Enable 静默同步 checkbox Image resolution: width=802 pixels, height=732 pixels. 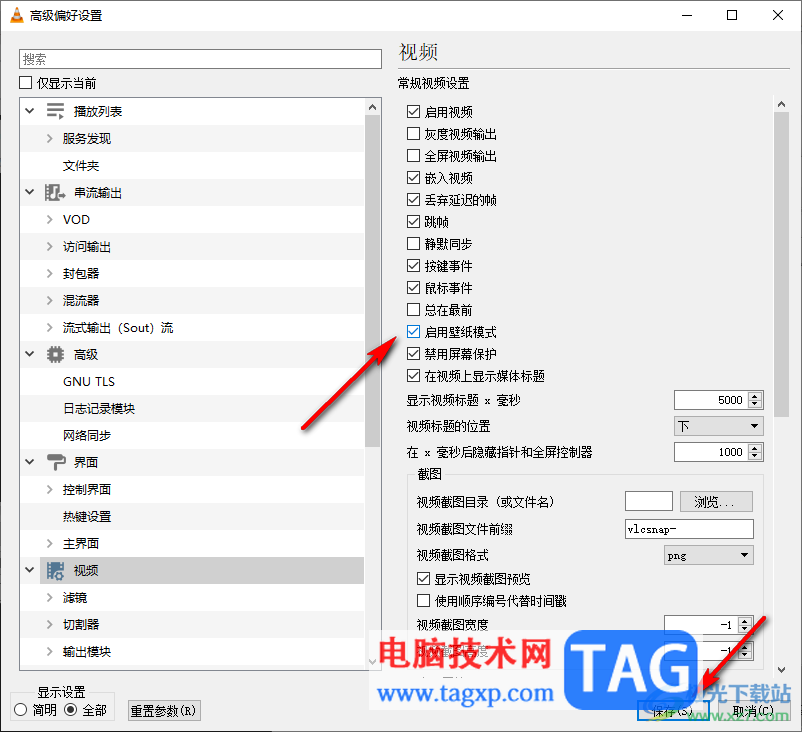413,243
